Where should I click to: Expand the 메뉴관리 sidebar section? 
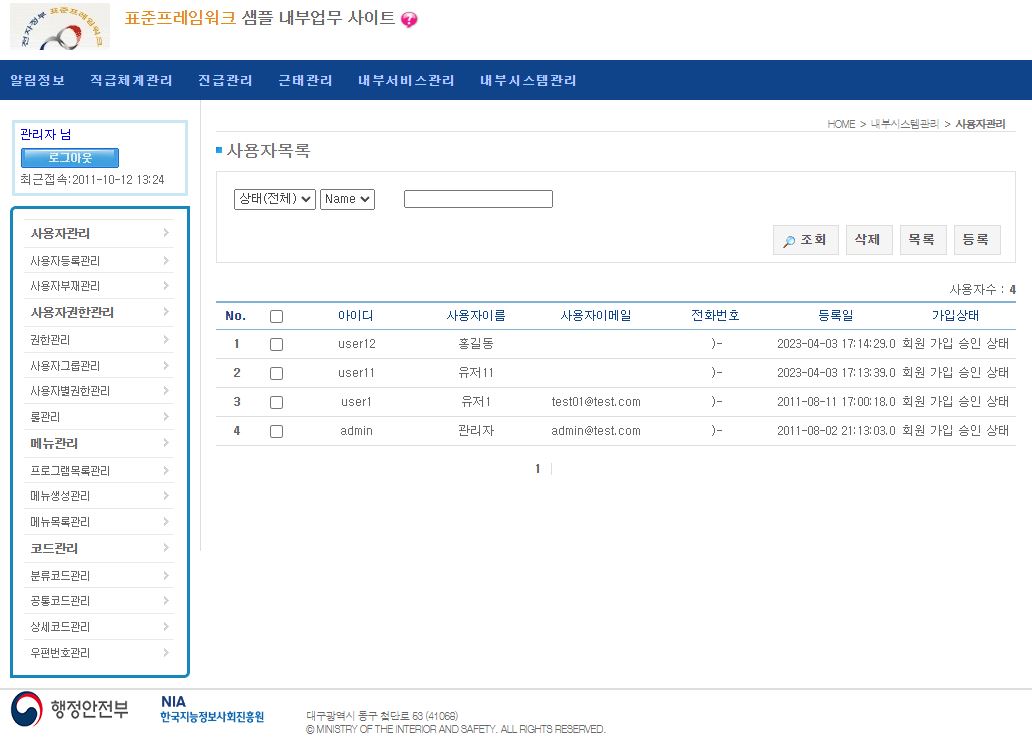[100, 443]
